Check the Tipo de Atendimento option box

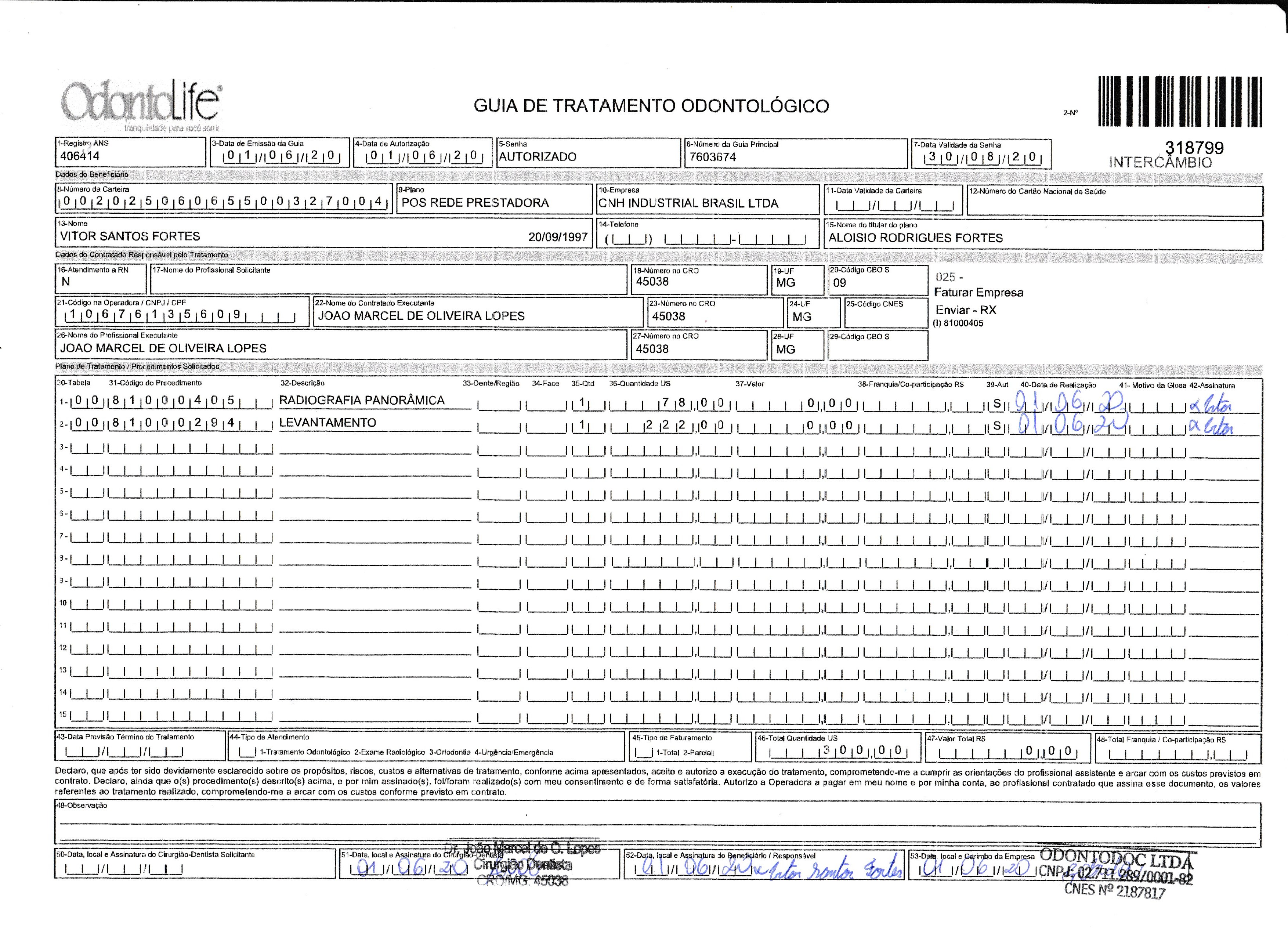(247, 752)
